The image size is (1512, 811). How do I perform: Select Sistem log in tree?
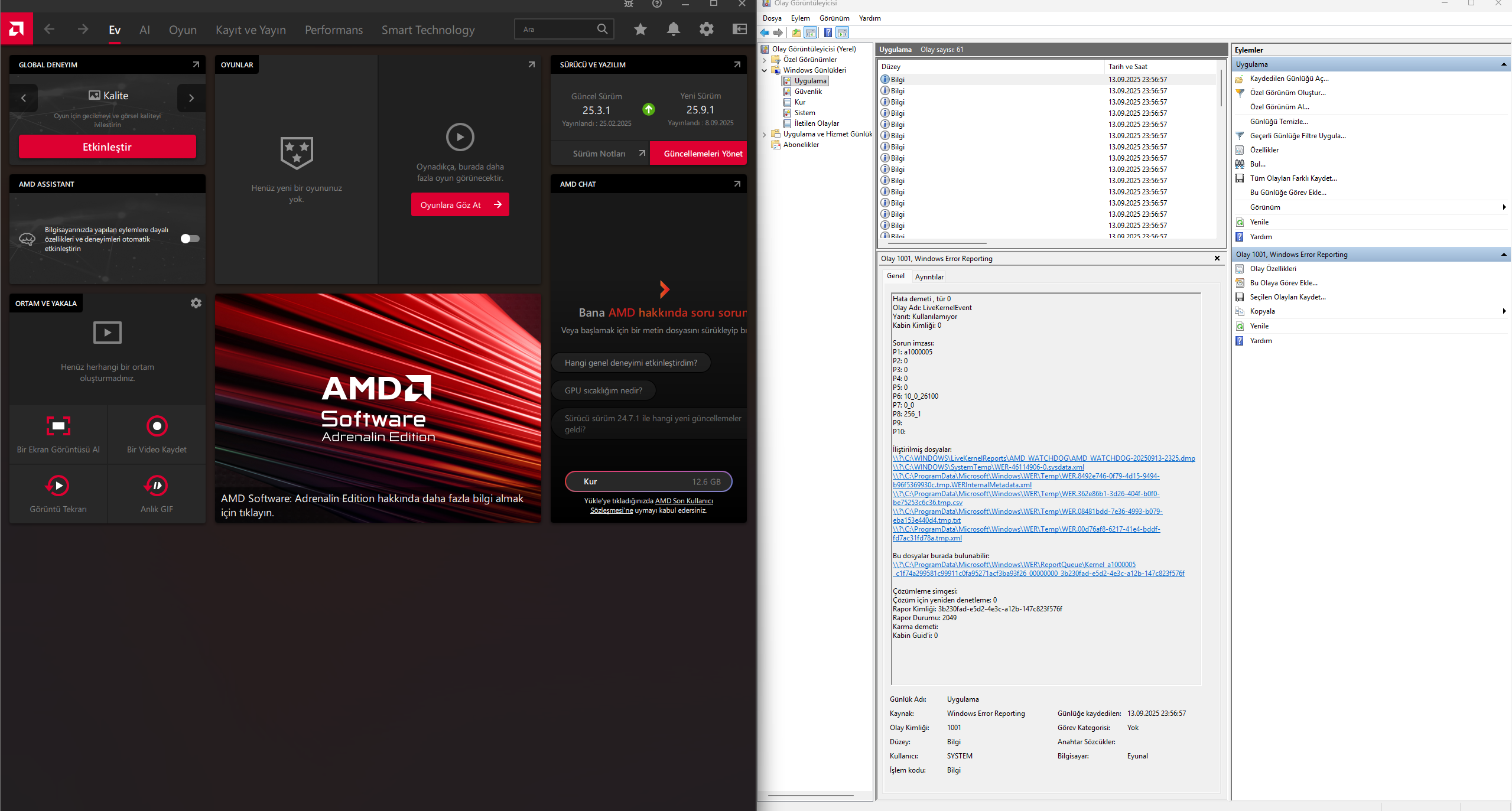pos(804,113)
